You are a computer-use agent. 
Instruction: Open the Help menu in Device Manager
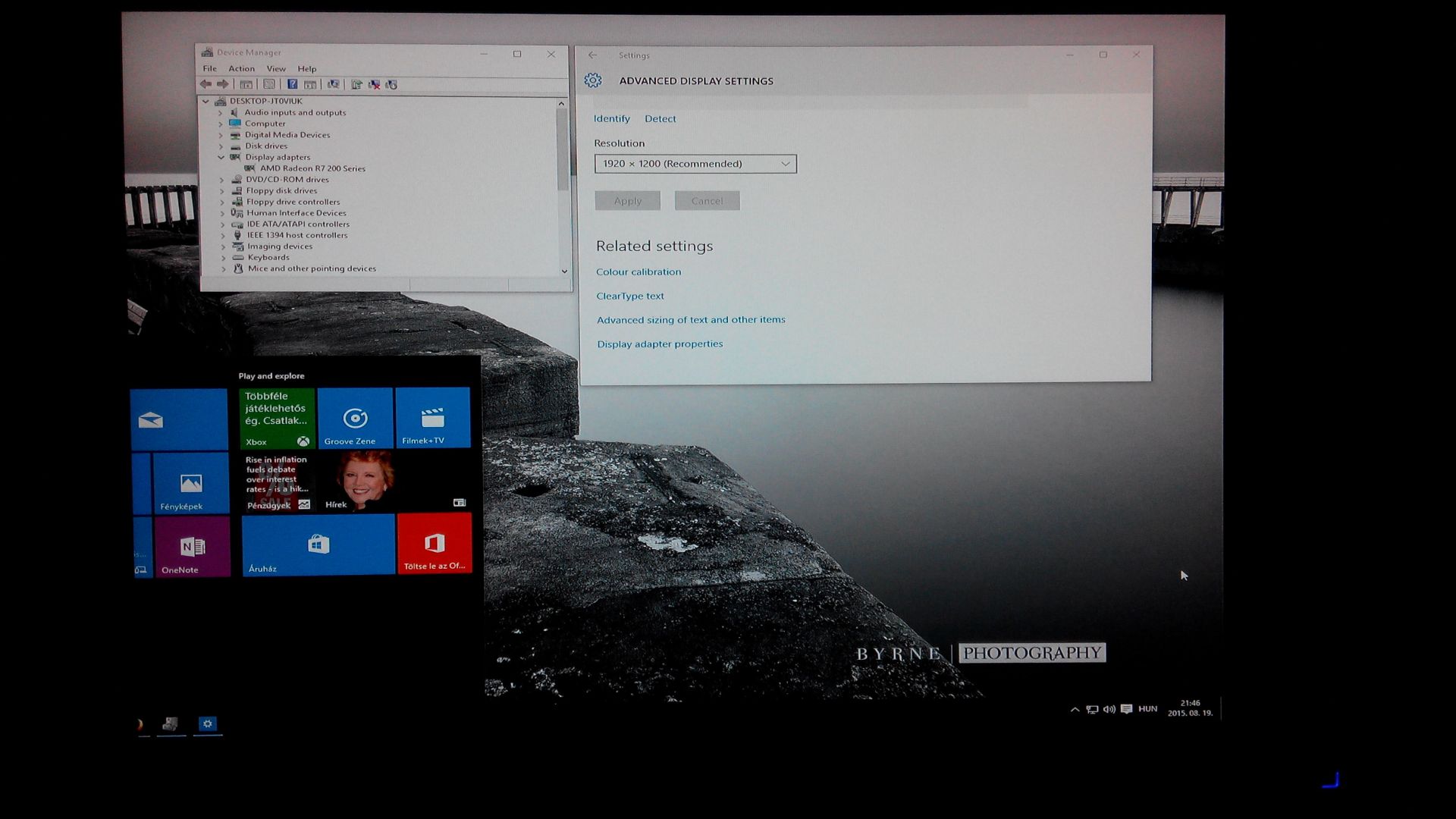click(x=307, y=68)
